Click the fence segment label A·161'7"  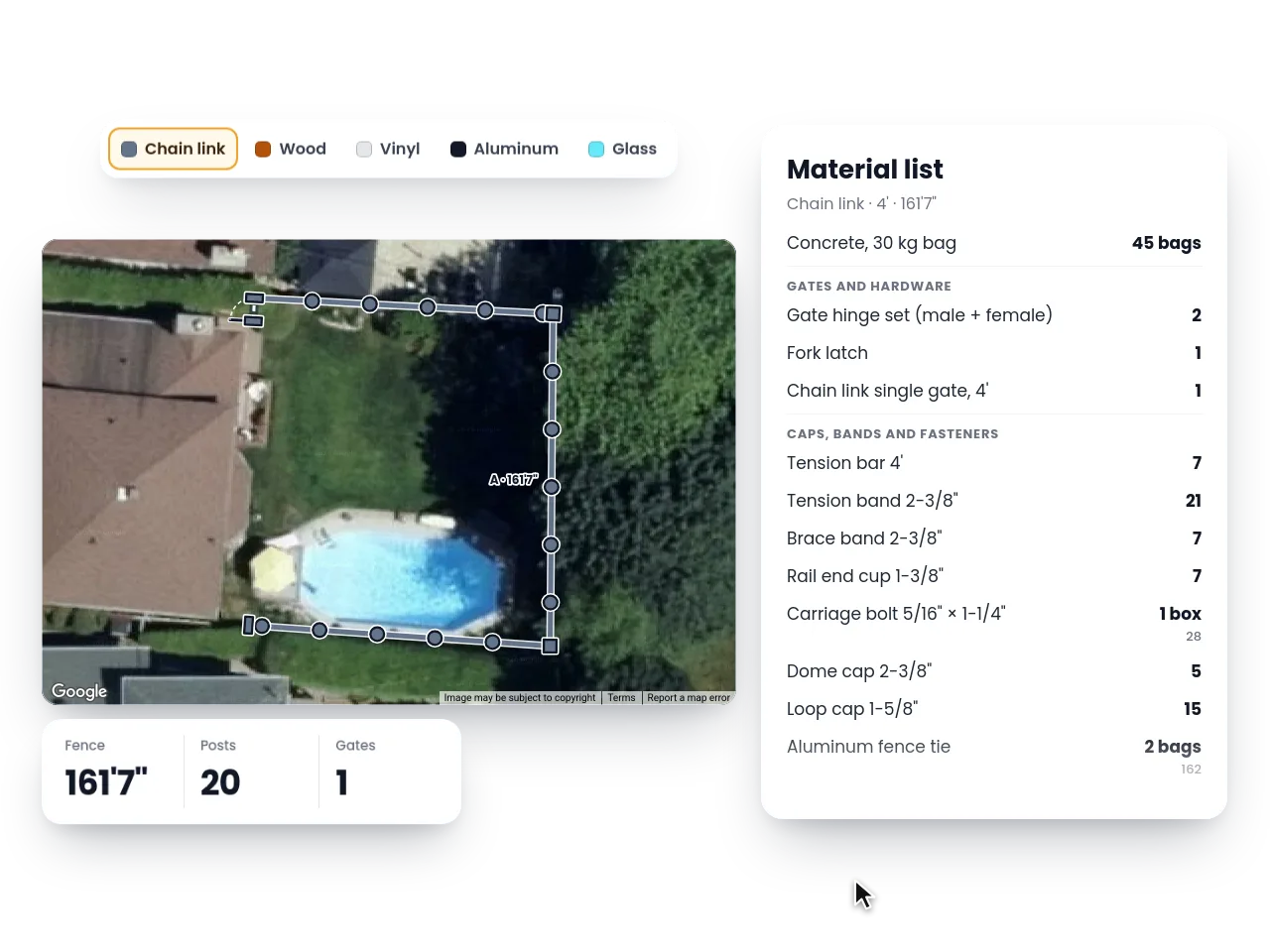[x=513, y=480]
